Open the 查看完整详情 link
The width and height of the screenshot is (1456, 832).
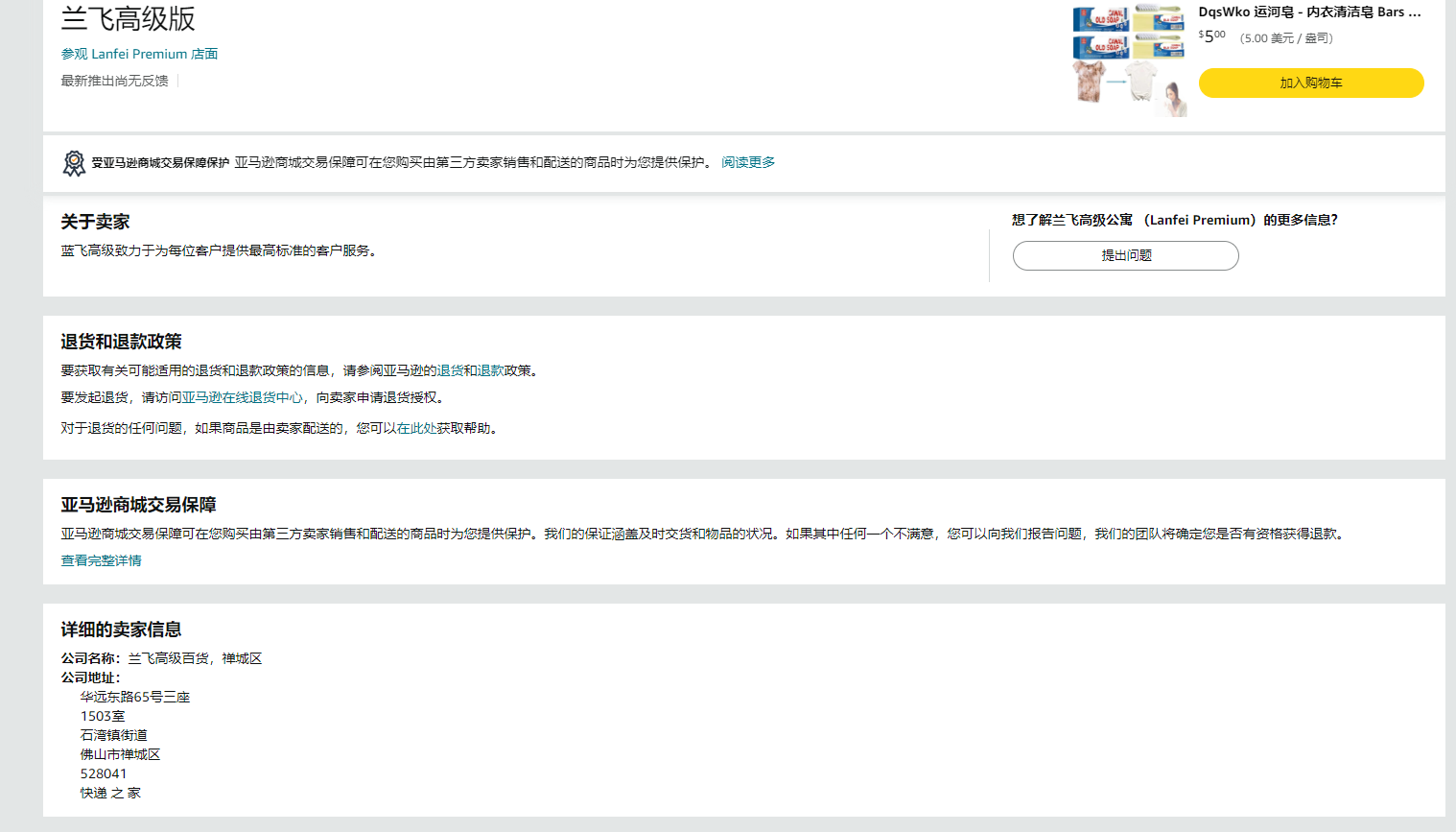click(x=102, y=560)
